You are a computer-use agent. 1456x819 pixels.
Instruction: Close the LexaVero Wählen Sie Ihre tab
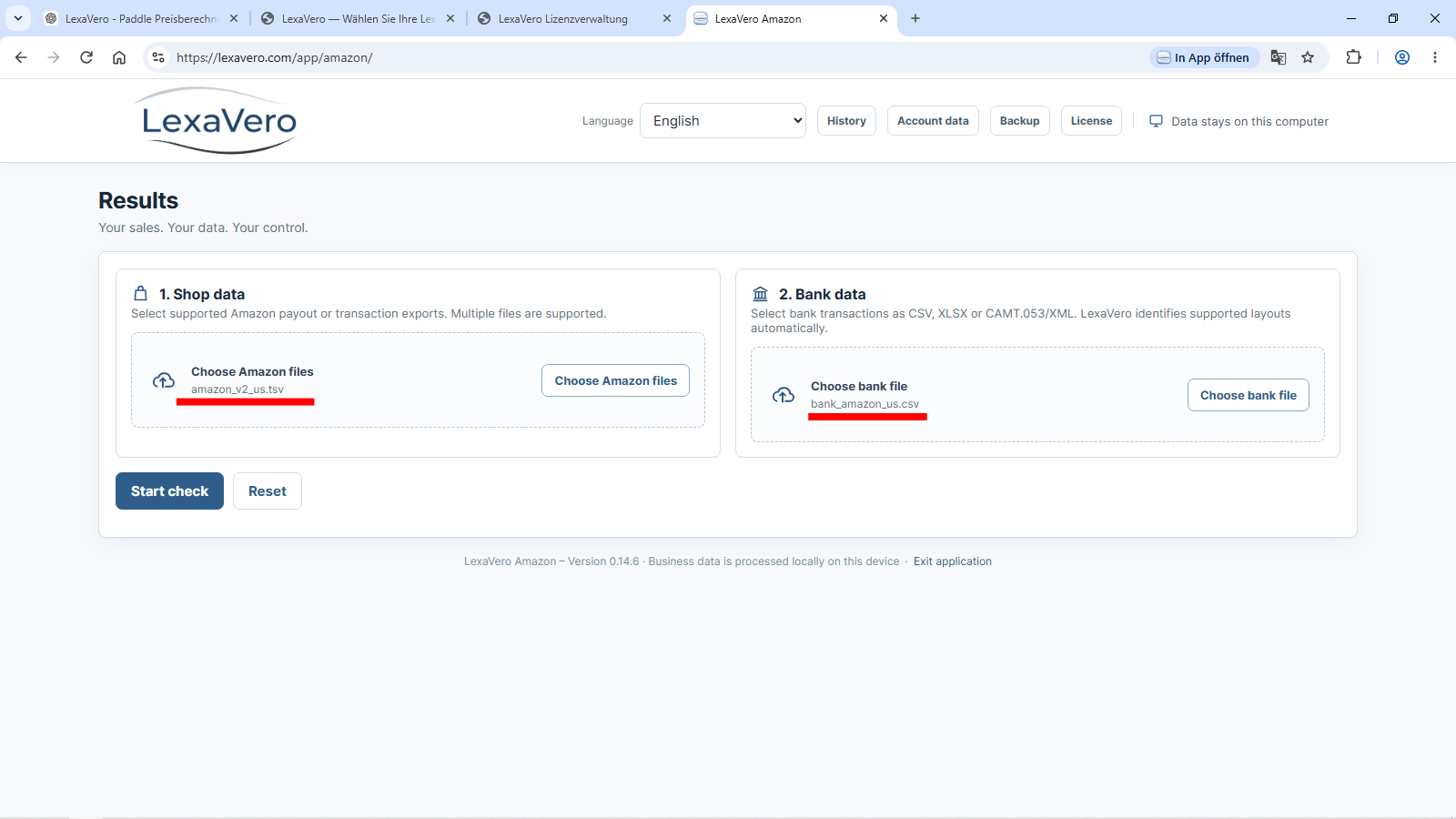click(450, 18)
